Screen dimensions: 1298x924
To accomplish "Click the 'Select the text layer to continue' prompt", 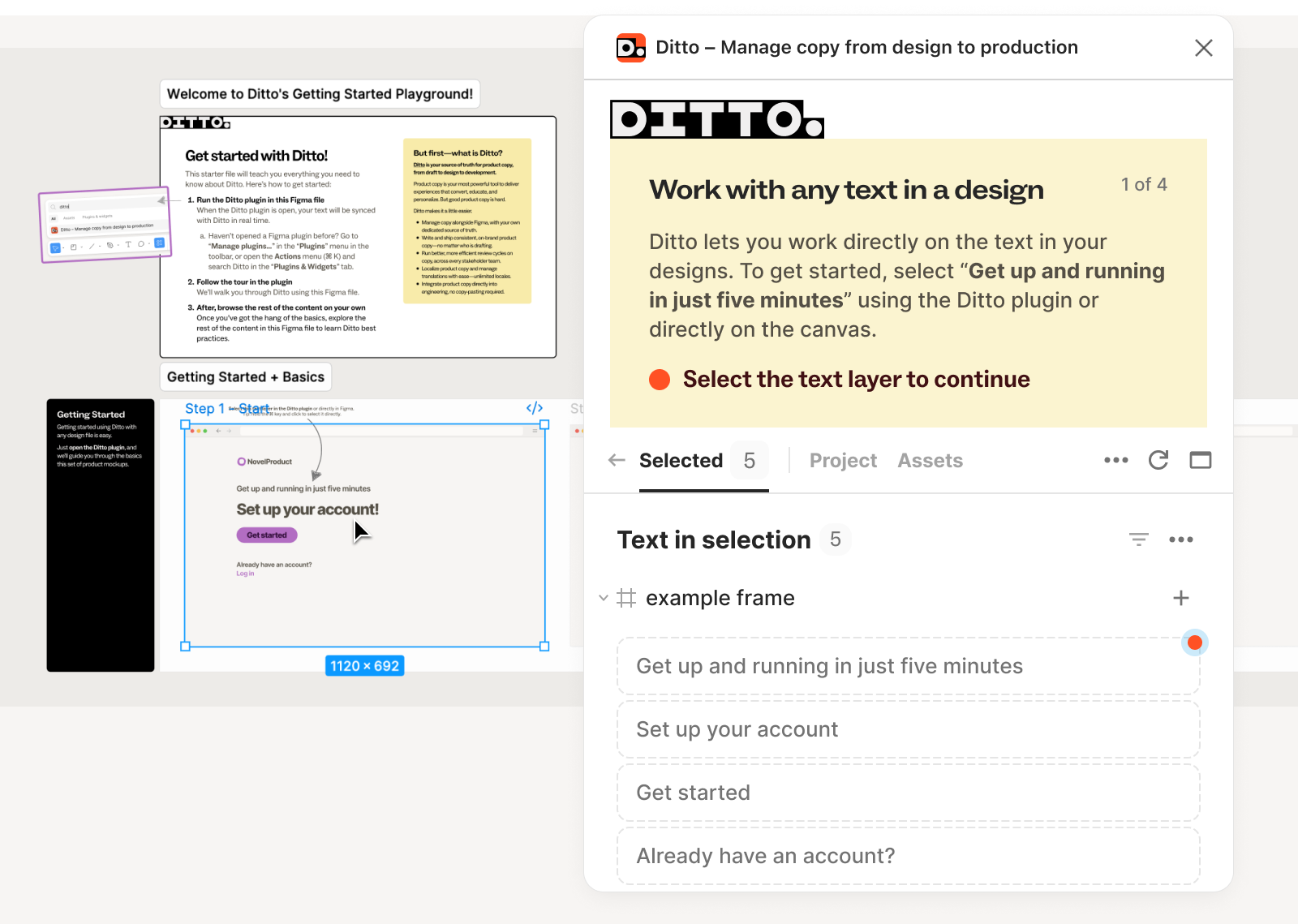I will [856, 379].
